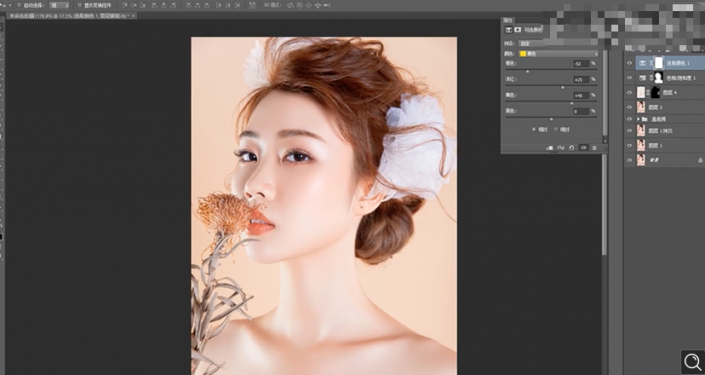The width and height of the screenshot is (705, 375).
Task: Click the delete adjustment trash icon
Action: coord(594,148)
